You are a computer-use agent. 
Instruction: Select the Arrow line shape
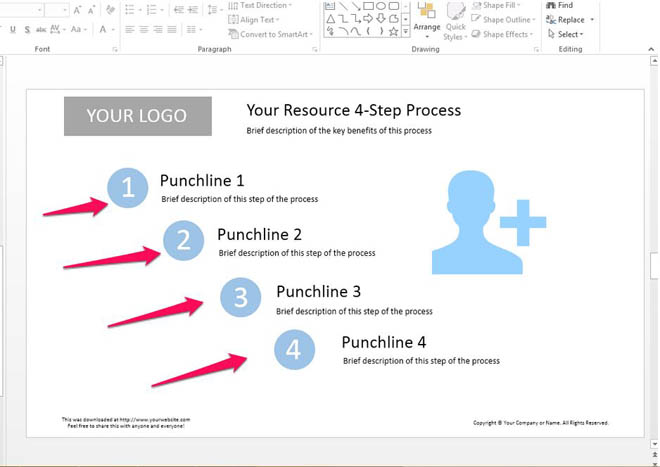(356, 6)
